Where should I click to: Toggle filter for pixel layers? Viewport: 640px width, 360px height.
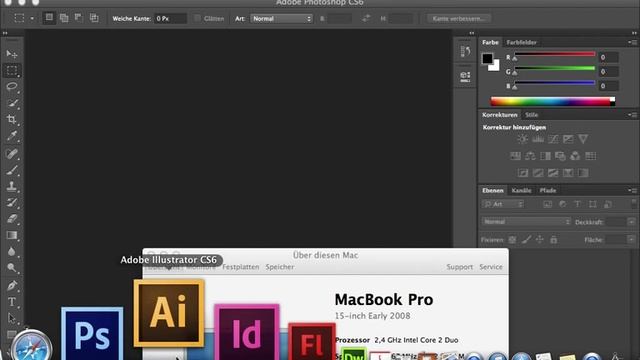pos(547,204)
